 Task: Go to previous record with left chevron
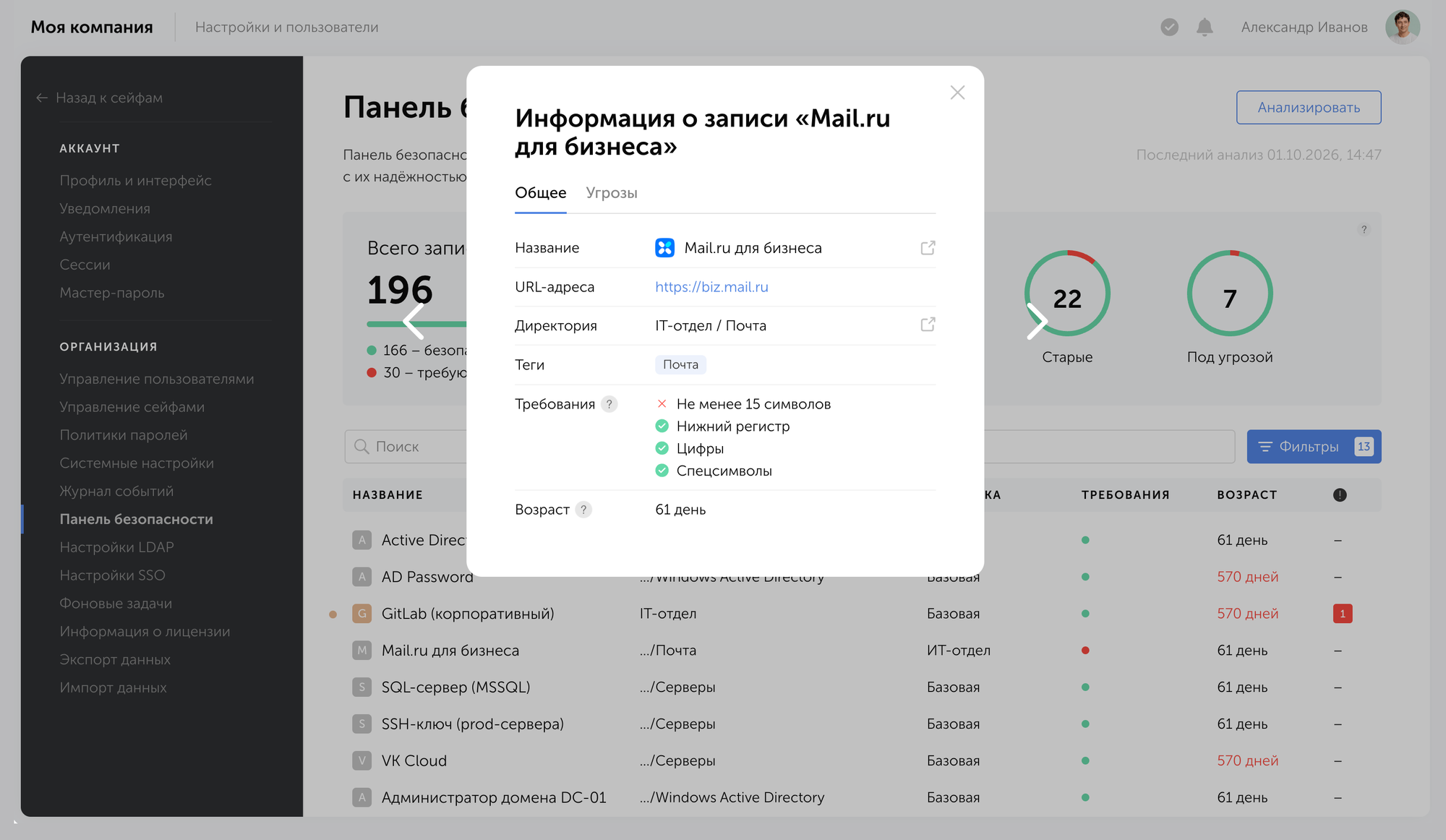414,321
